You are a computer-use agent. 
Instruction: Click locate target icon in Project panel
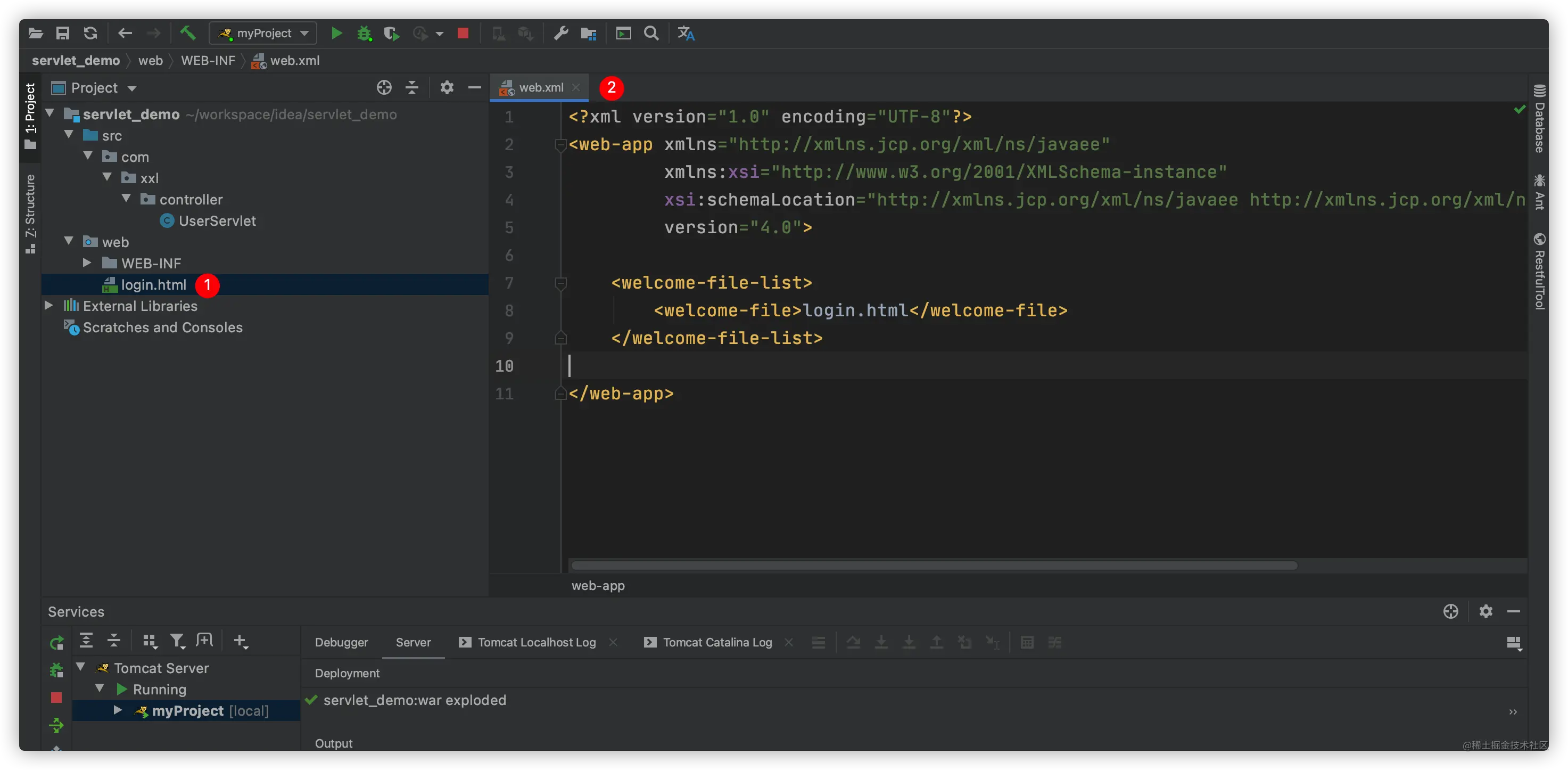tap(384, 88)
